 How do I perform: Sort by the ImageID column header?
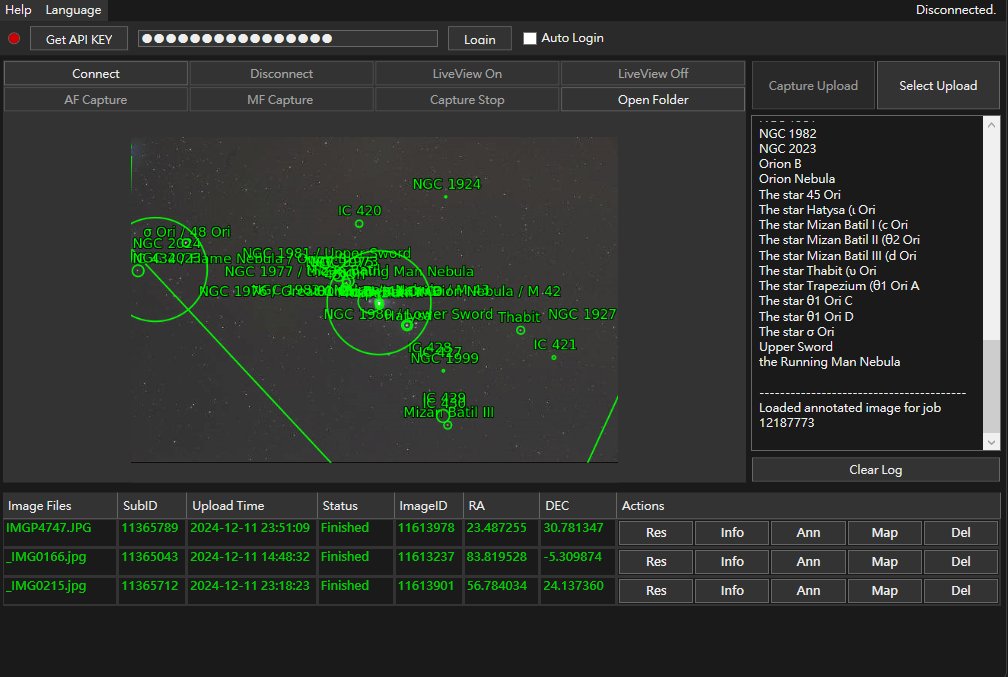coord(428,505)
